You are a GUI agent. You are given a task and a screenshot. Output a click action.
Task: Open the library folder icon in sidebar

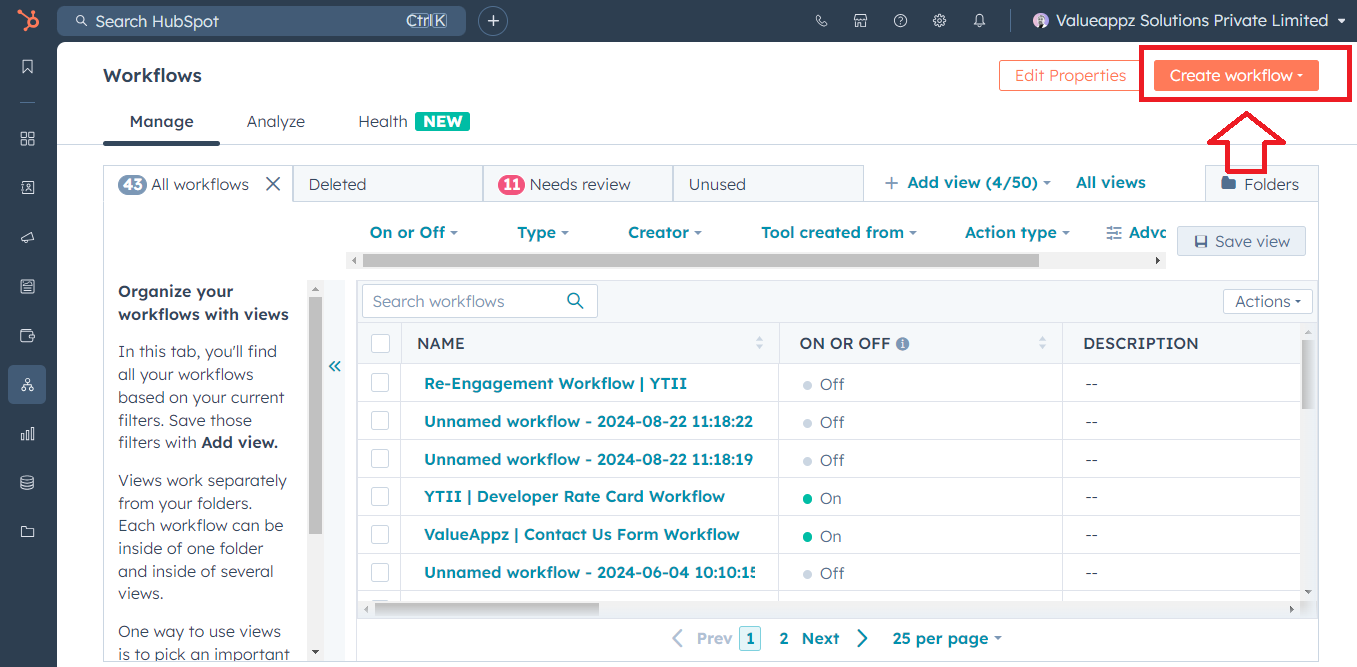[x=27, y=532]
